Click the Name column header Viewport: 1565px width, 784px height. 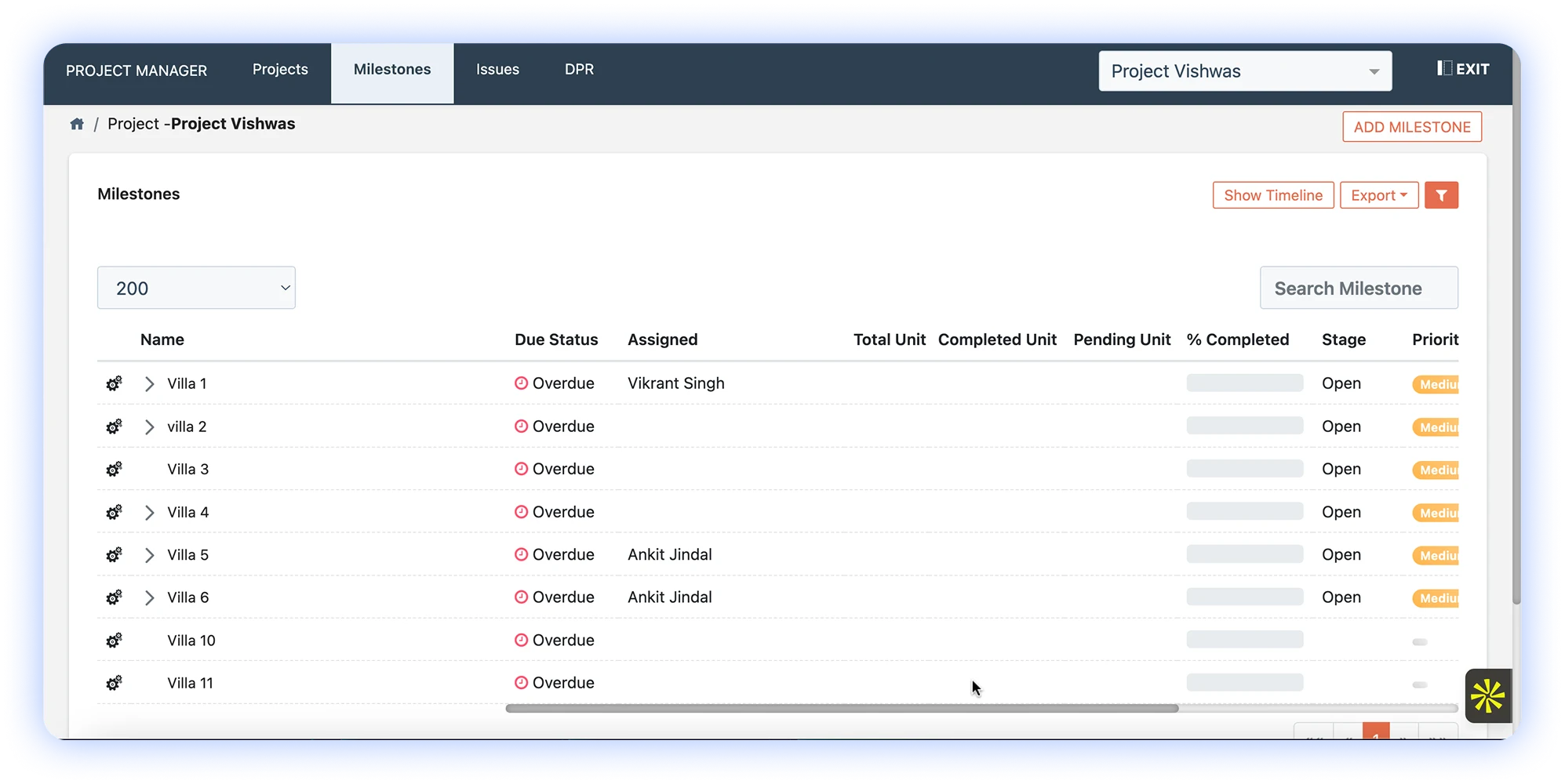tap(162, 339)
